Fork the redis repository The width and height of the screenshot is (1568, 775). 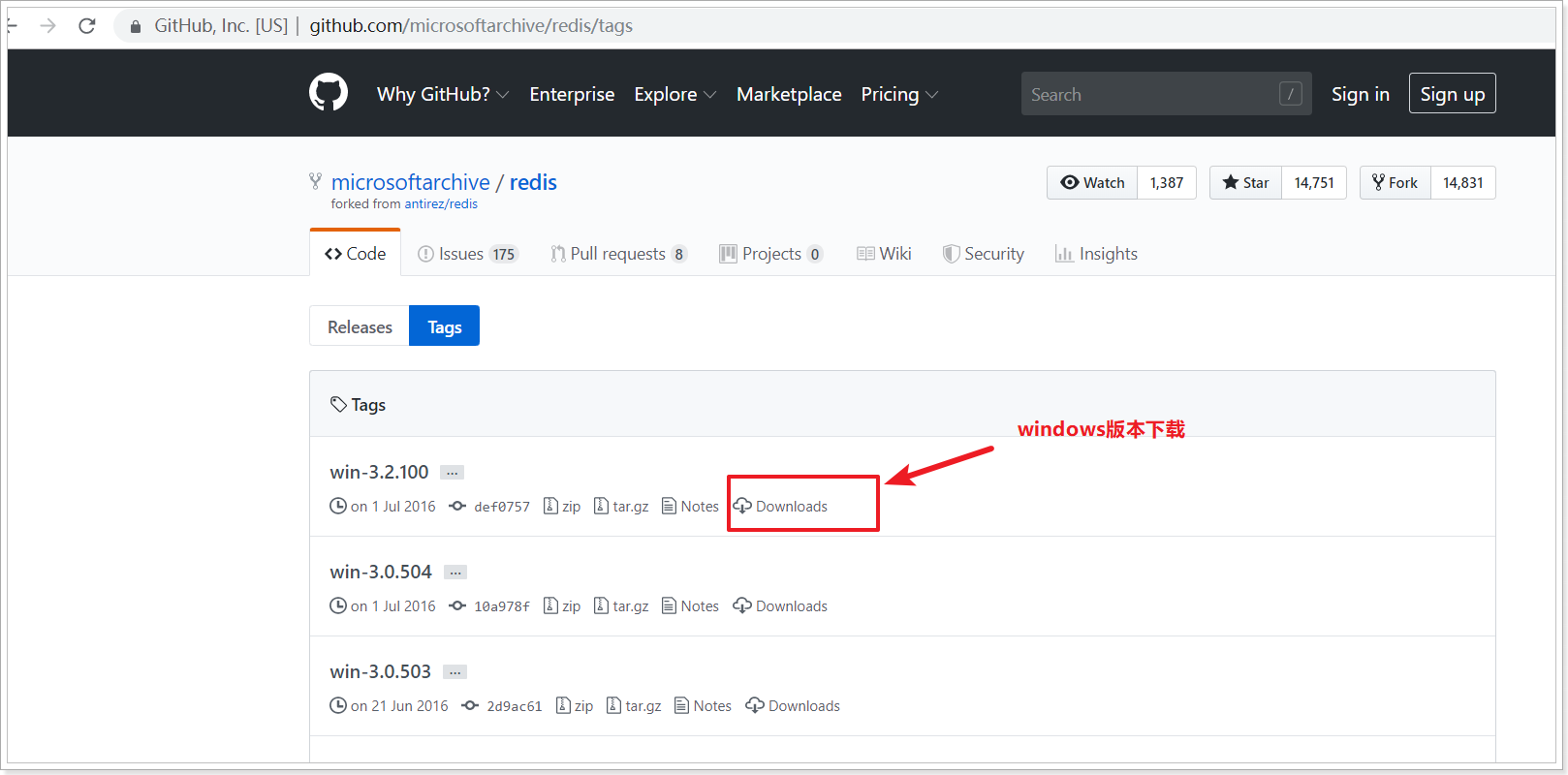pyautogui.click(x=1395, y=182)
